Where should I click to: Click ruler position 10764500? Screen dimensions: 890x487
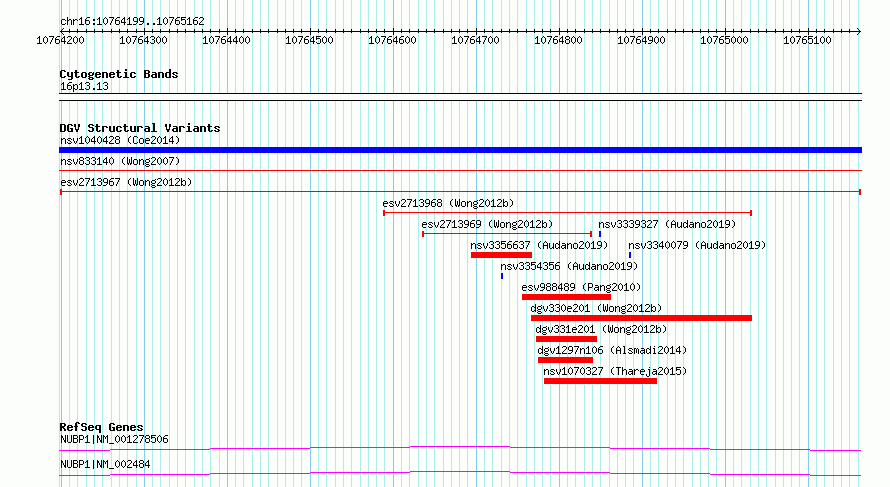[x=309, y=40]
